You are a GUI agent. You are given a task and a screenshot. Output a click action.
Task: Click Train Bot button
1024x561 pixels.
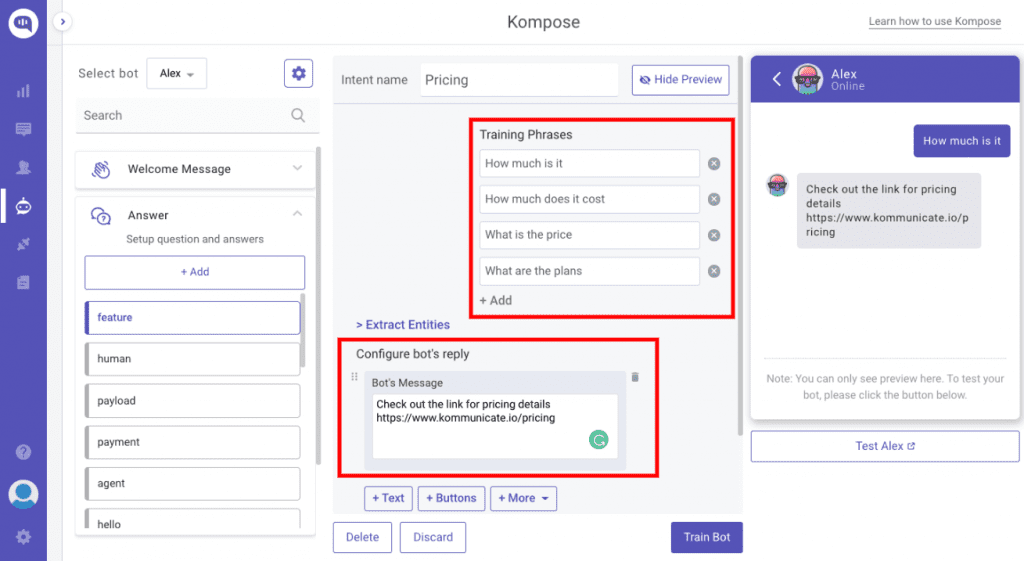[x=707, y=537]
